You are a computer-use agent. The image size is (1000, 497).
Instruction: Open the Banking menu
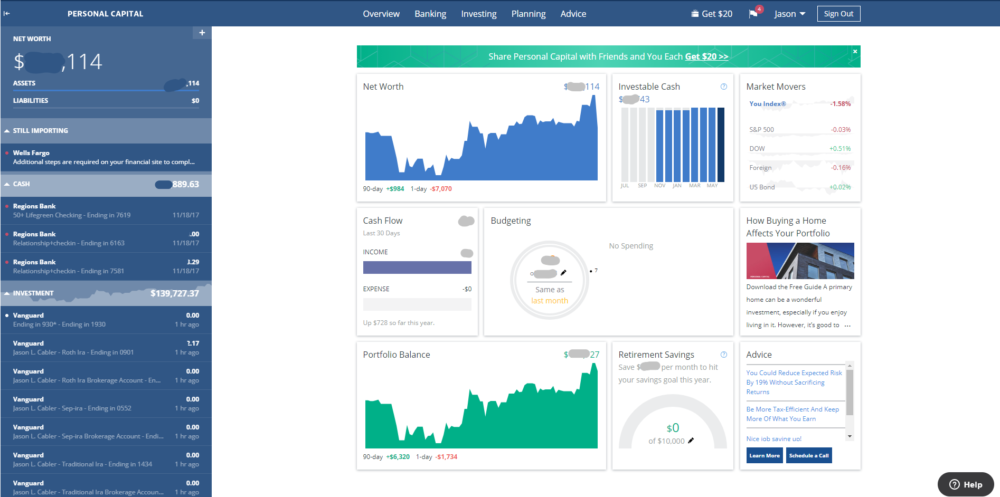430,13
